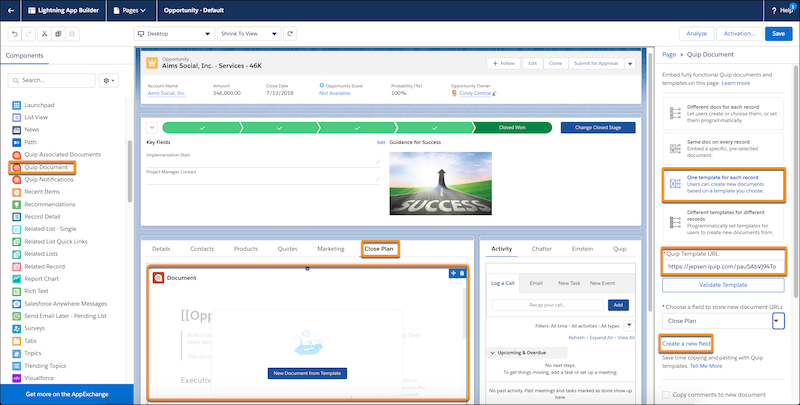Select Different templates for different records option

click(723, 222)
